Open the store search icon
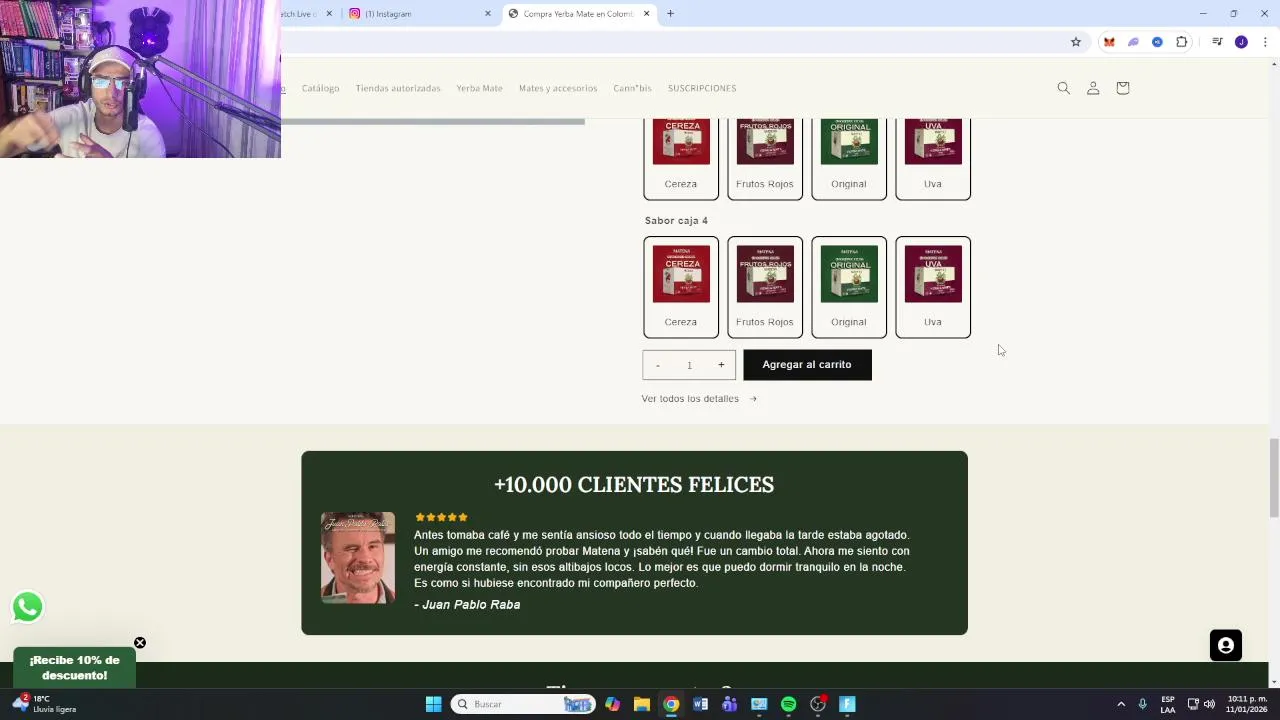 [1064, 88]
